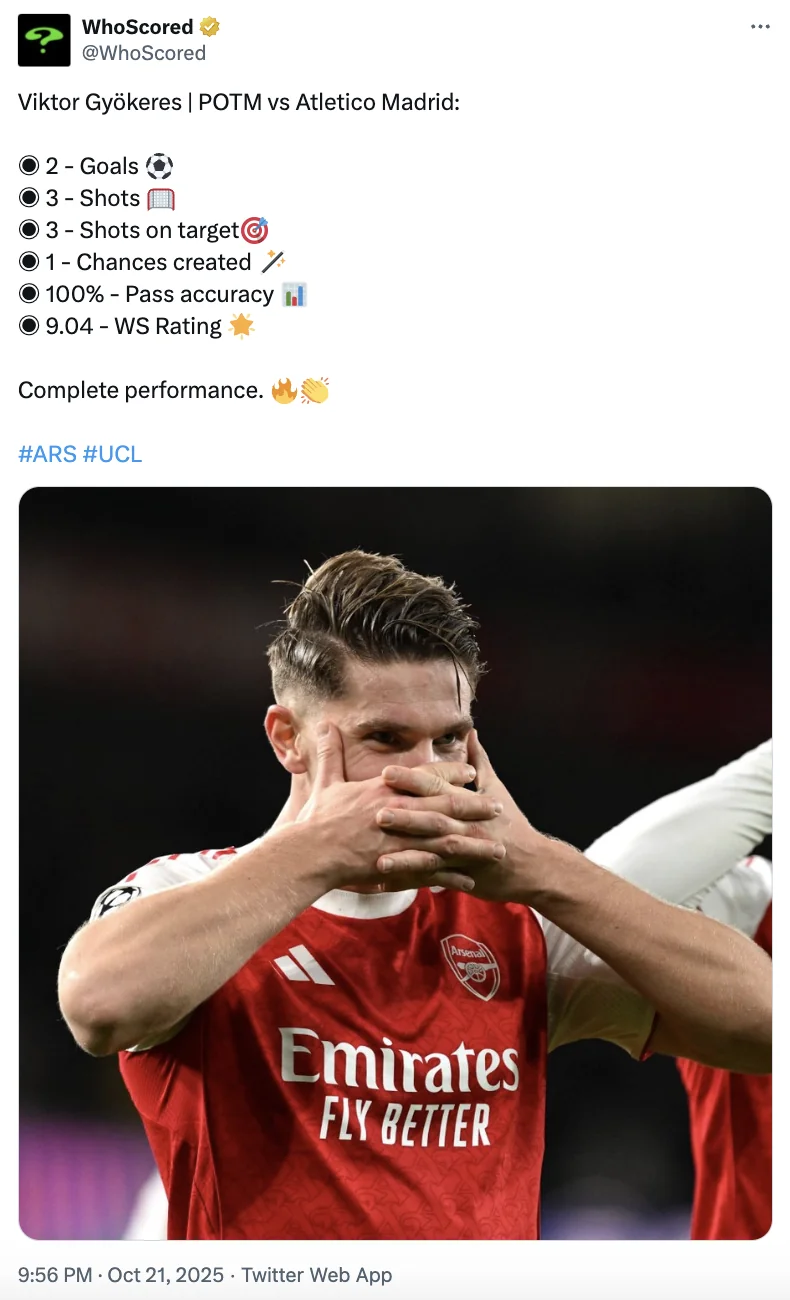
Task: Click the Twitter Web App source label
Action: coord(317,1275)
